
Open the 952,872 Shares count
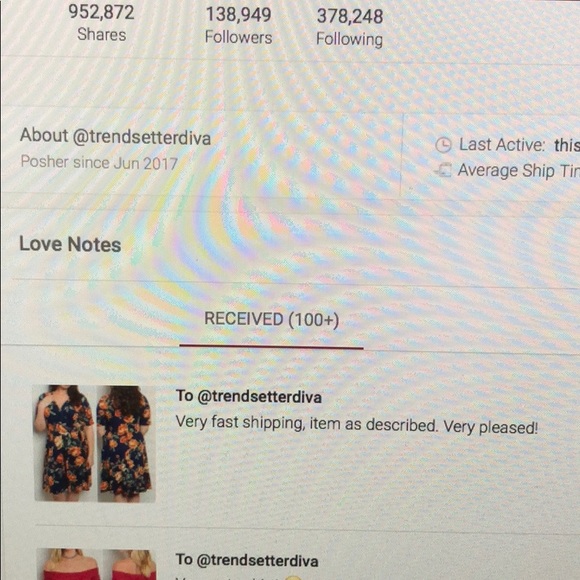tap(101, 12)
